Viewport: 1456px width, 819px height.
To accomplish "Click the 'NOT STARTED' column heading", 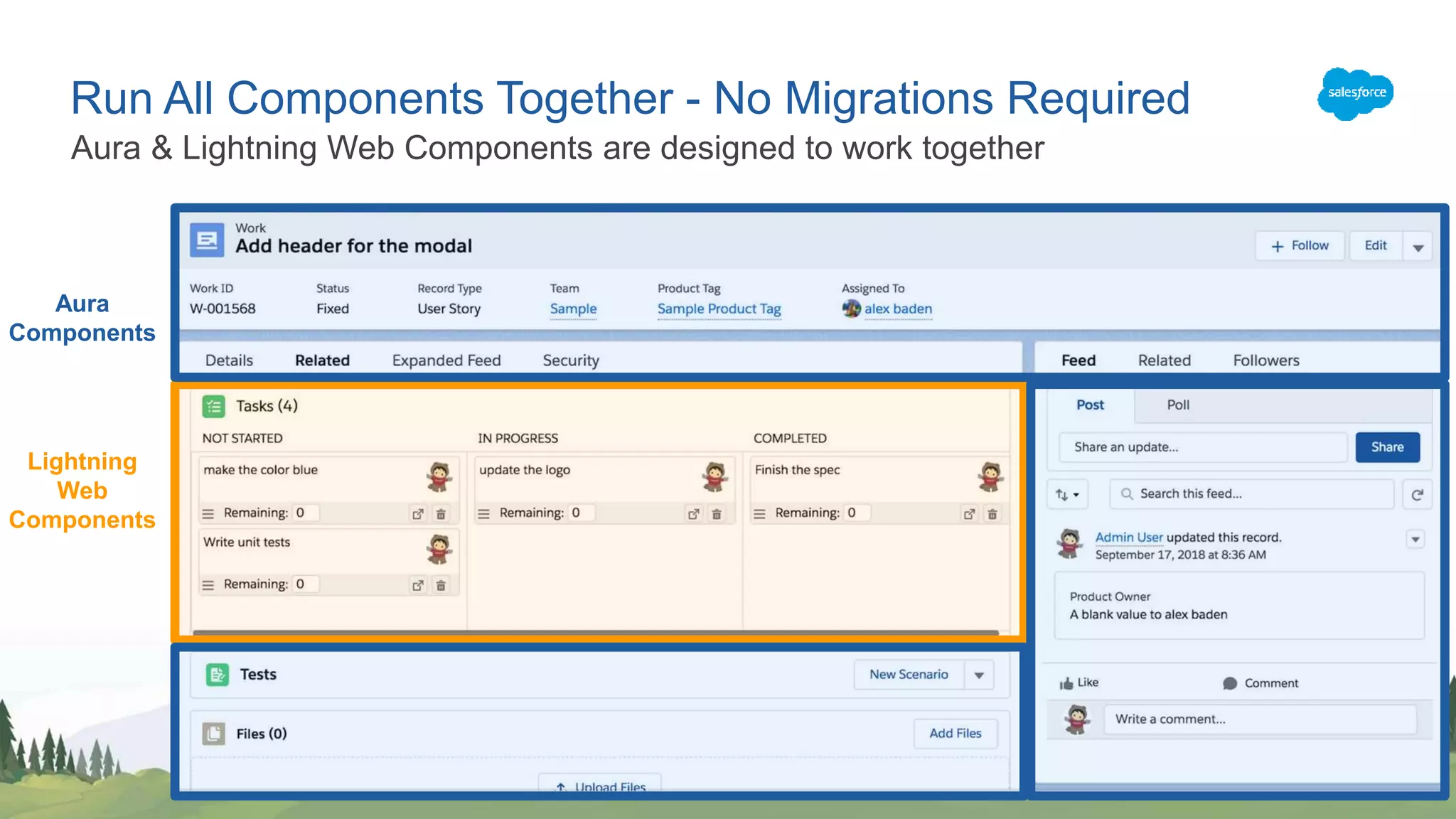I will (242, 439).
